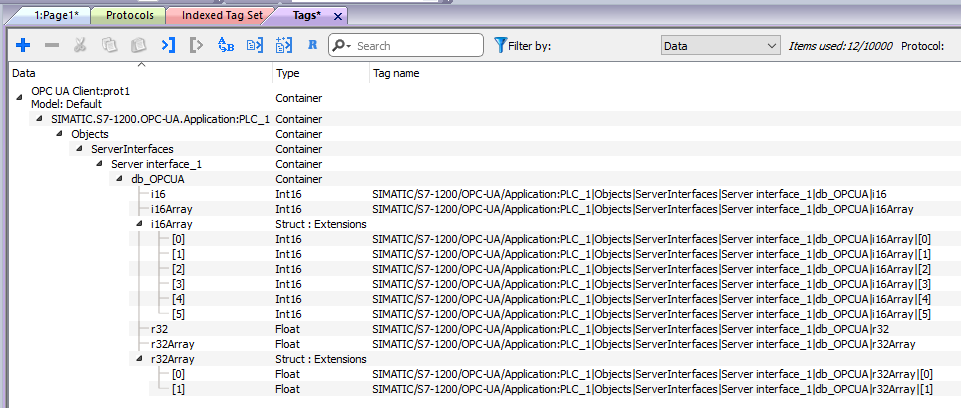Click the dotted-document import dictionary icon

[284, 45]
